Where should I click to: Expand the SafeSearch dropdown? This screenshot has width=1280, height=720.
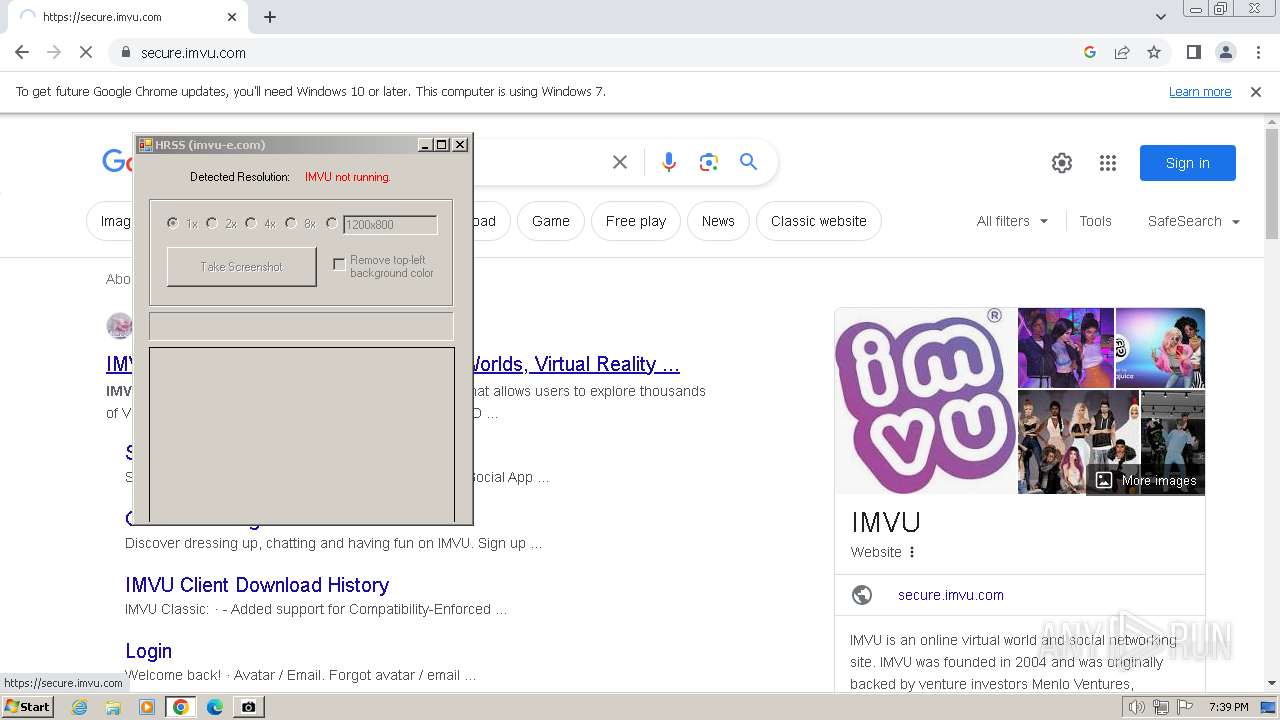[1194, 221]
